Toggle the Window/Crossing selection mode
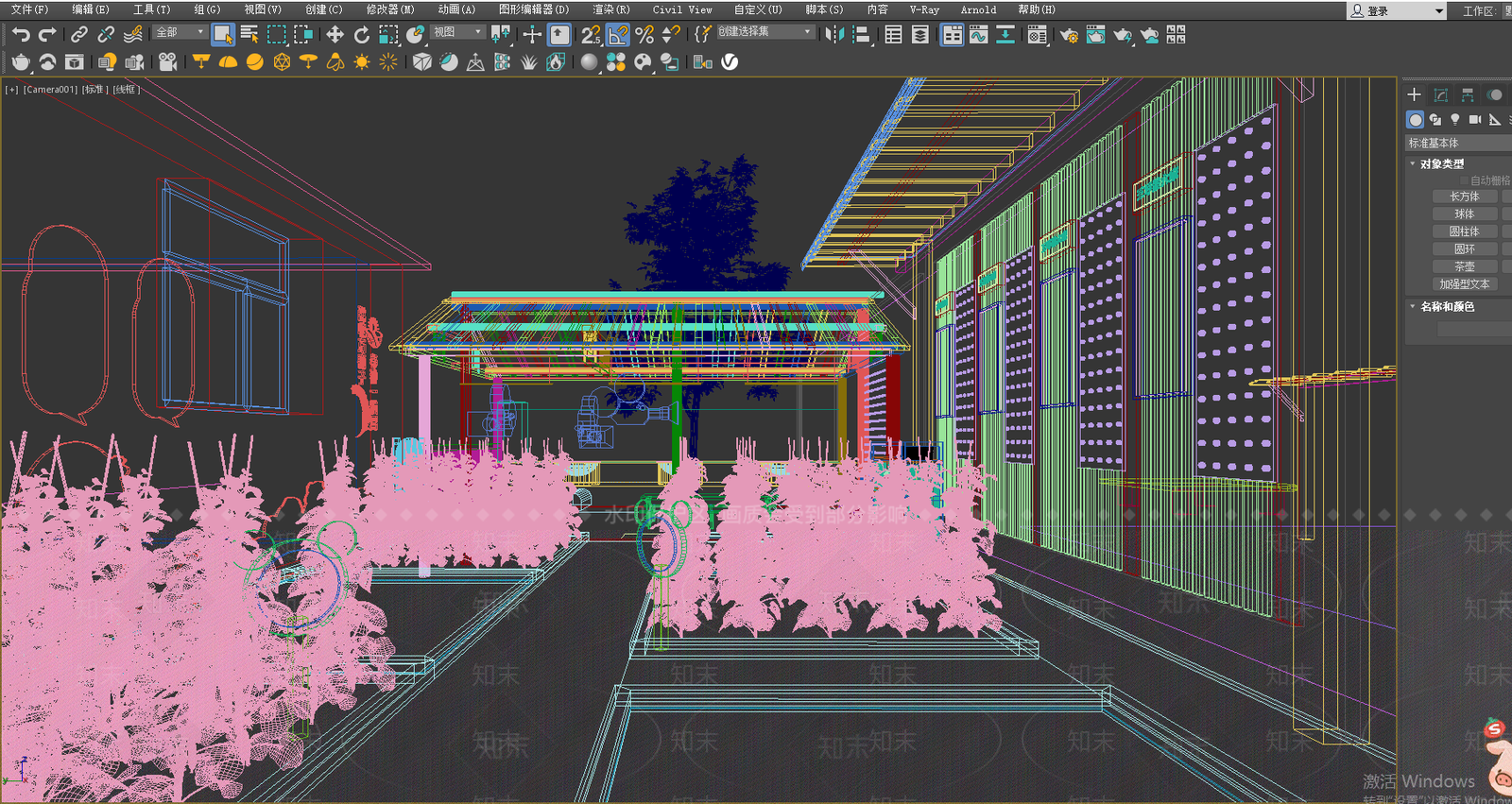1512x804 pixels. (x=303, y=35)
